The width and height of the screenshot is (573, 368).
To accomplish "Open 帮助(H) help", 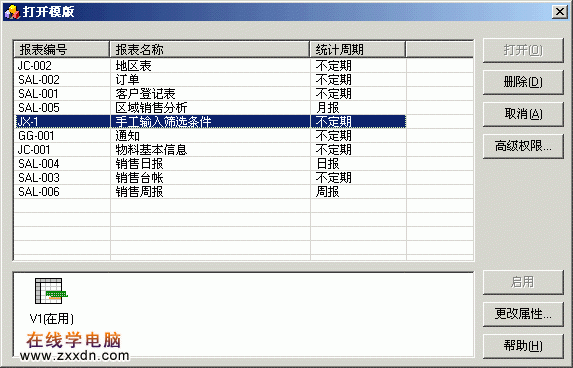I will [x=523, y=346].
